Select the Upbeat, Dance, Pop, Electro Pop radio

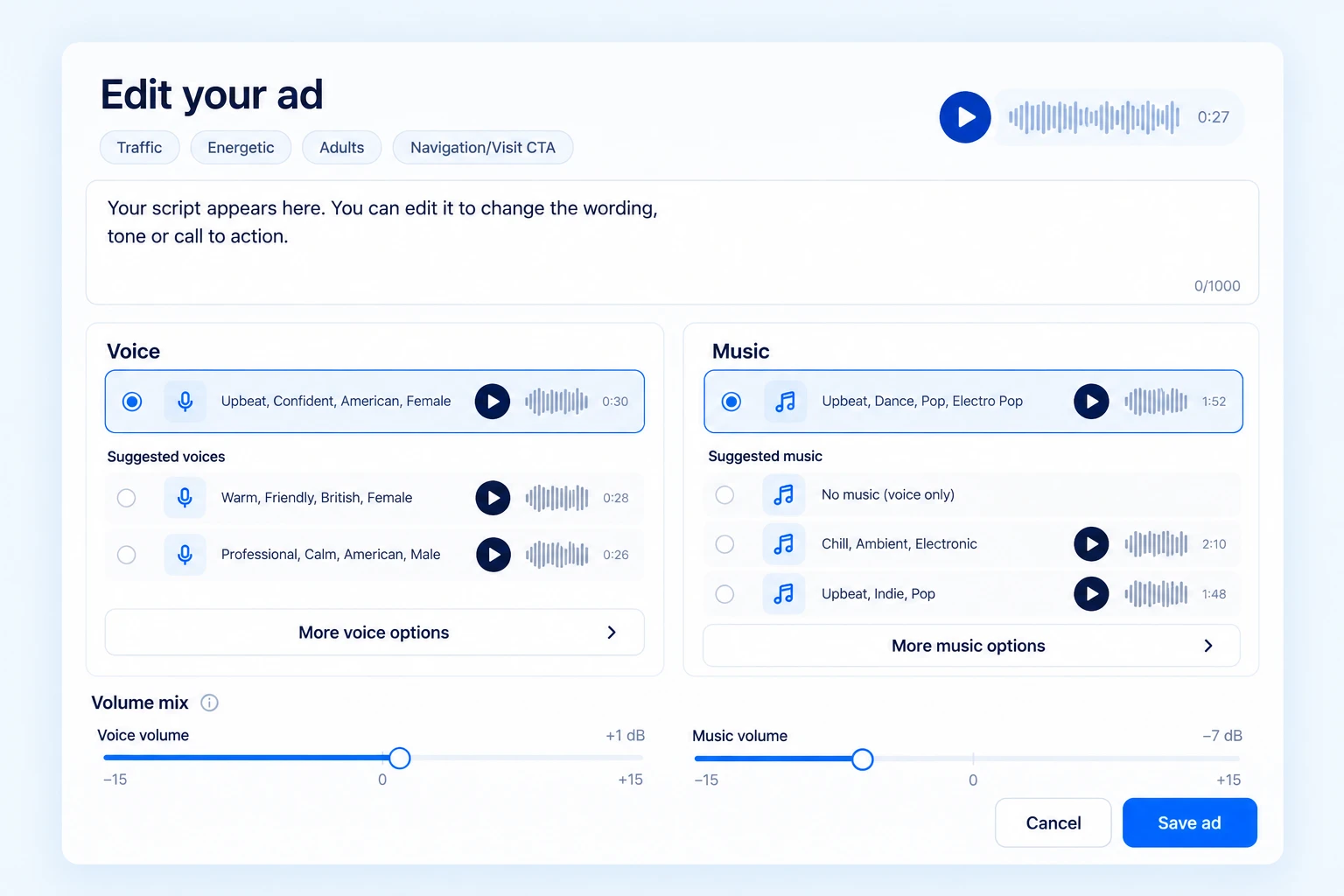(x=731, y=402)
